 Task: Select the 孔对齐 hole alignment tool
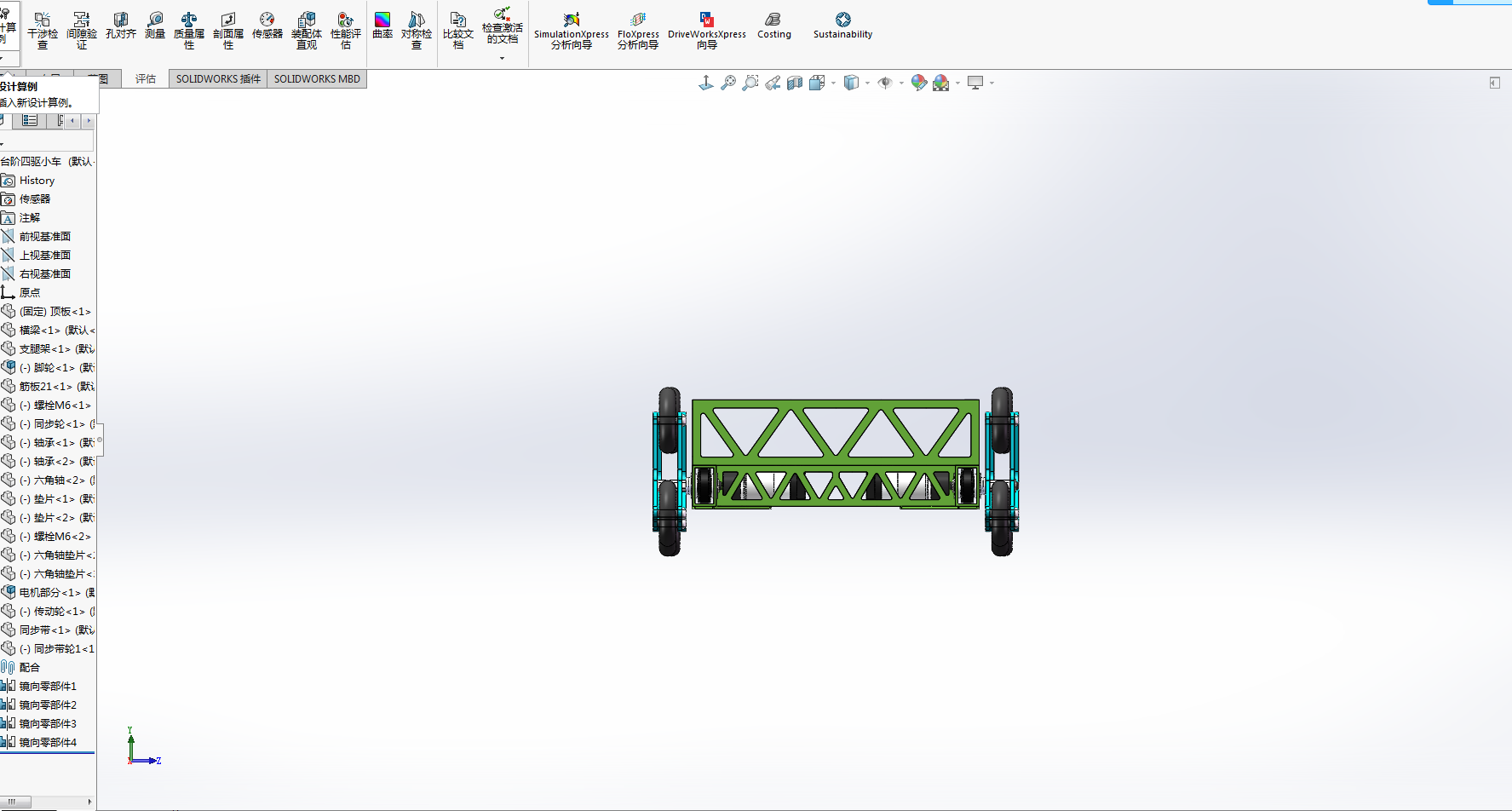(x=121, y=26)
